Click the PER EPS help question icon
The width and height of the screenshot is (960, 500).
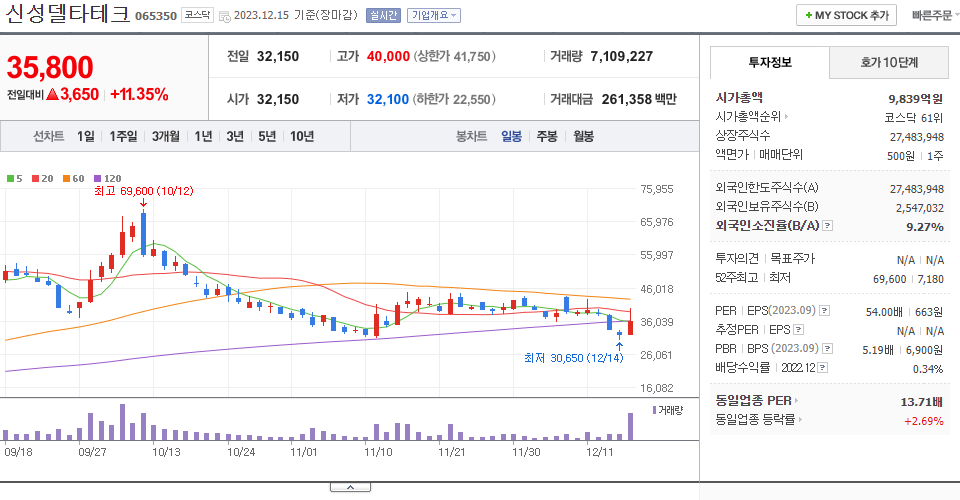pos(825,311)
